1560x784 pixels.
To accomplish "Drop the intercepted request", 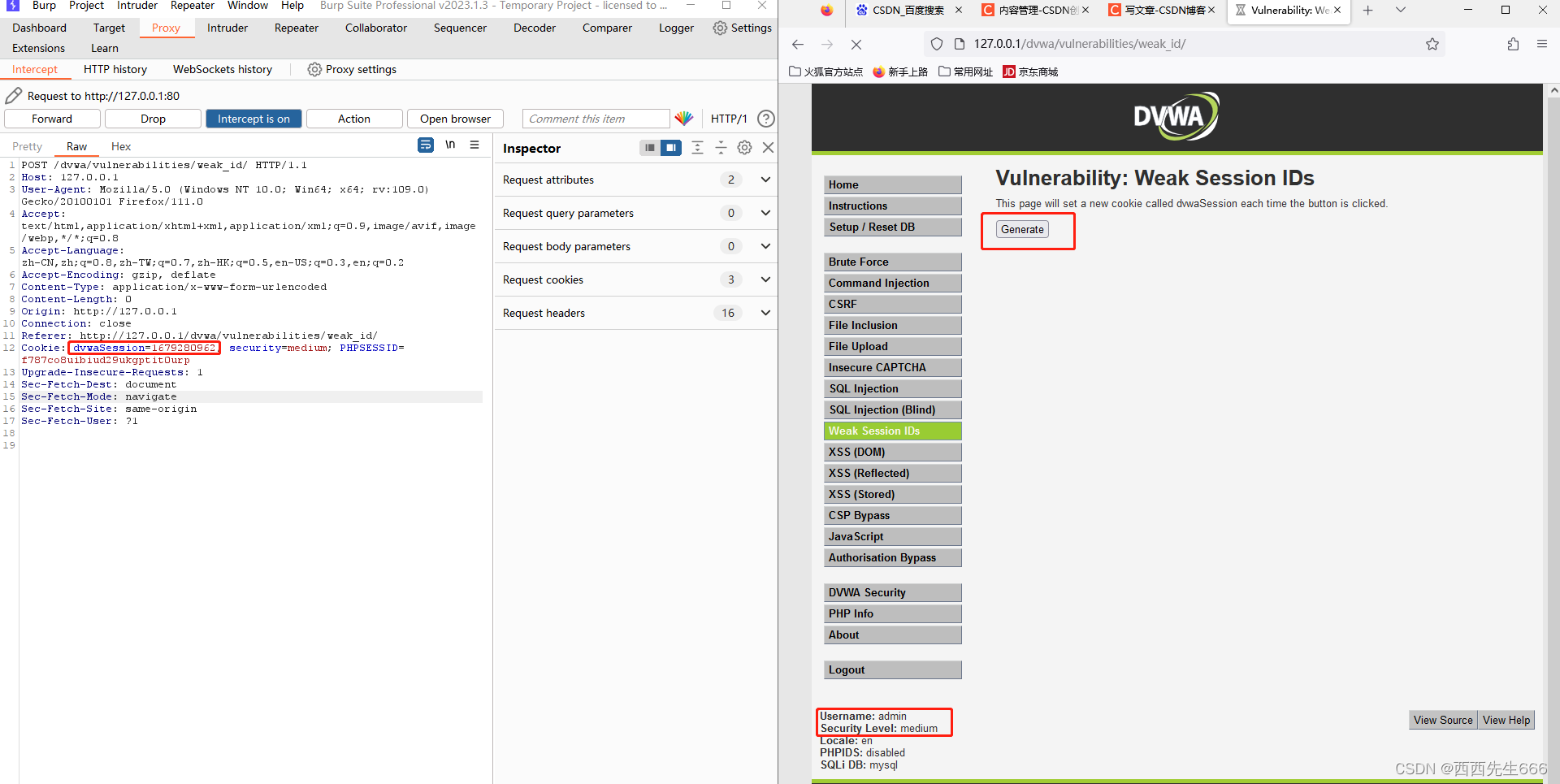I will click(x=153, y=119).
